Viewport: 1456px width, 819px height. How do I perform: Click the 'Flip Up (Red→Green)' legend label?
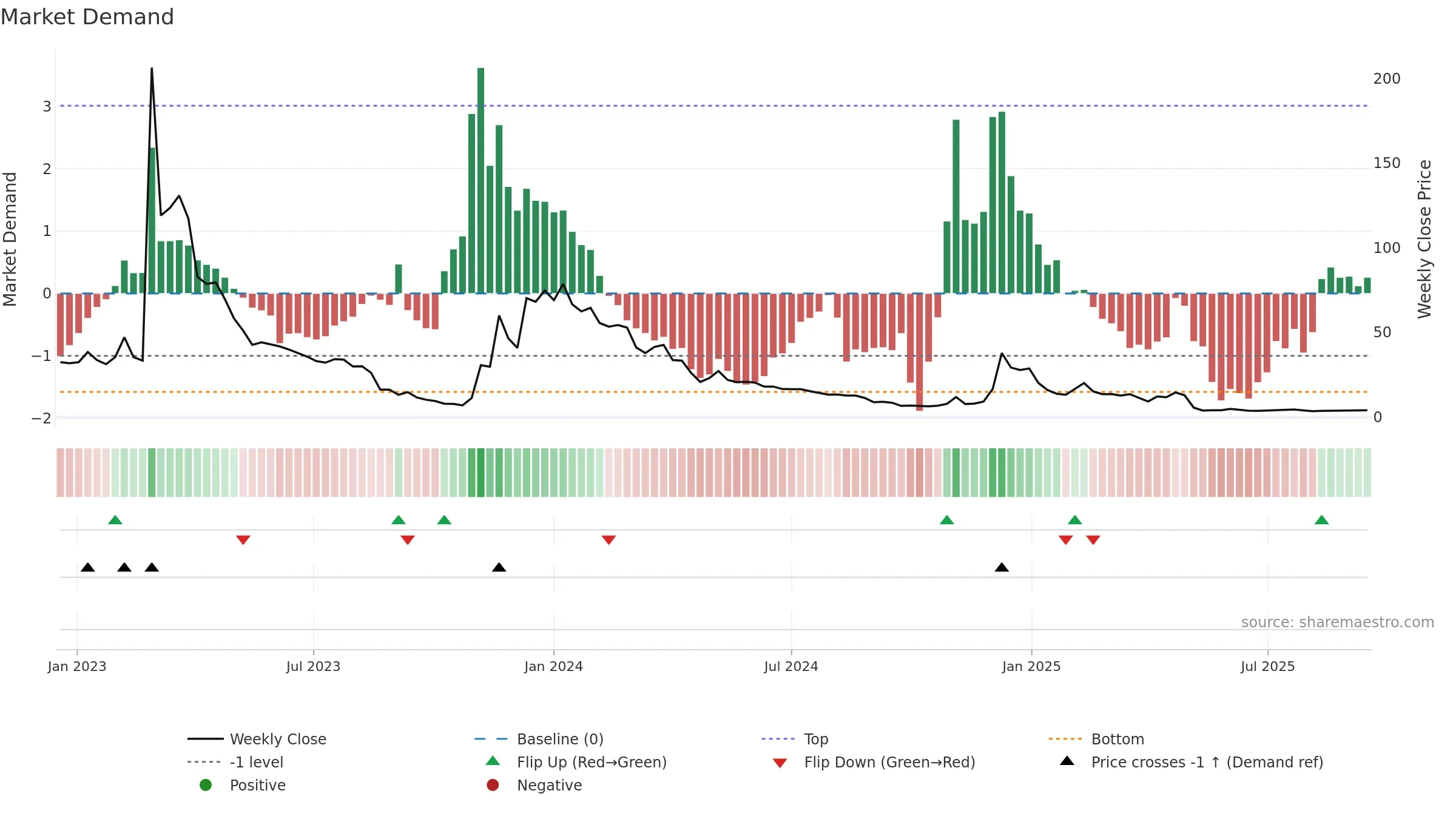click(591, 762)
